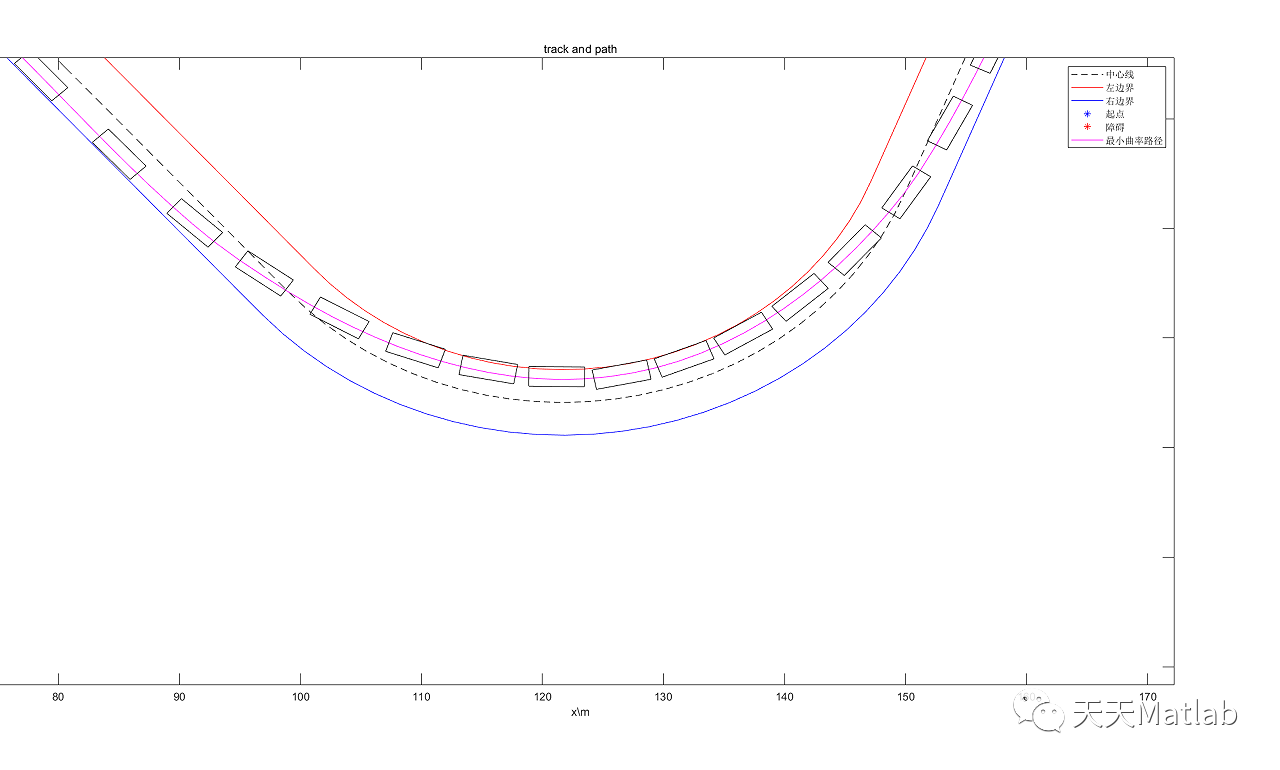Click the x-axis tick label 110
This screenshot has height=770, width=1280.
(x=421, y=696)
